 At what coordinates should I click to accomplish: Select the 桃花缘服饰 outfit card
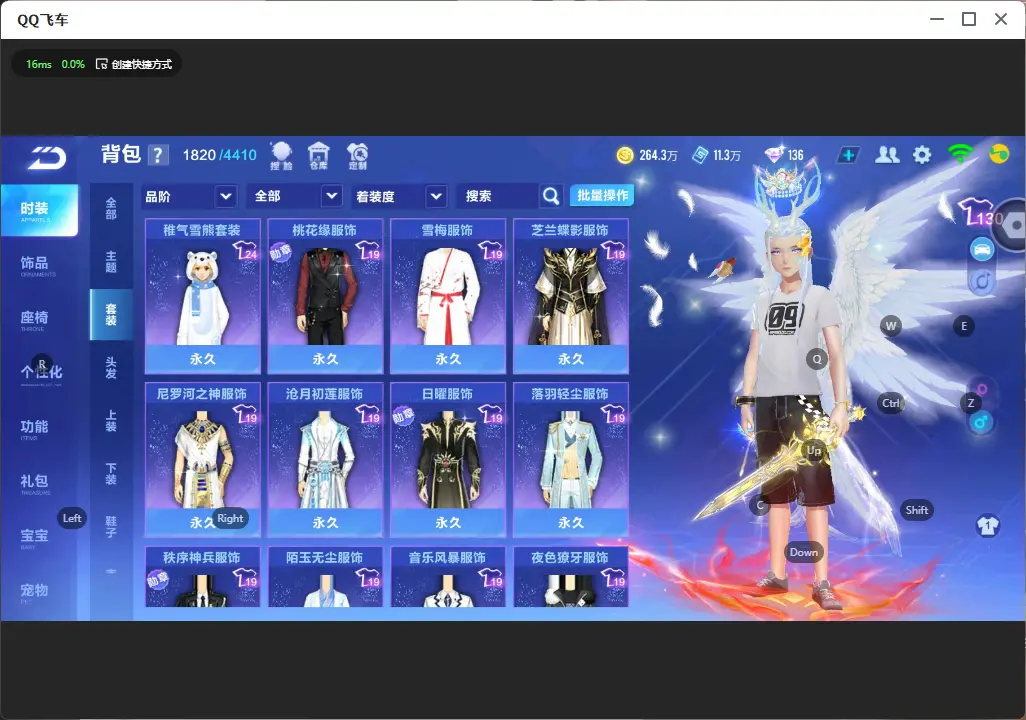pyautogui.click(x=325, y=296)
